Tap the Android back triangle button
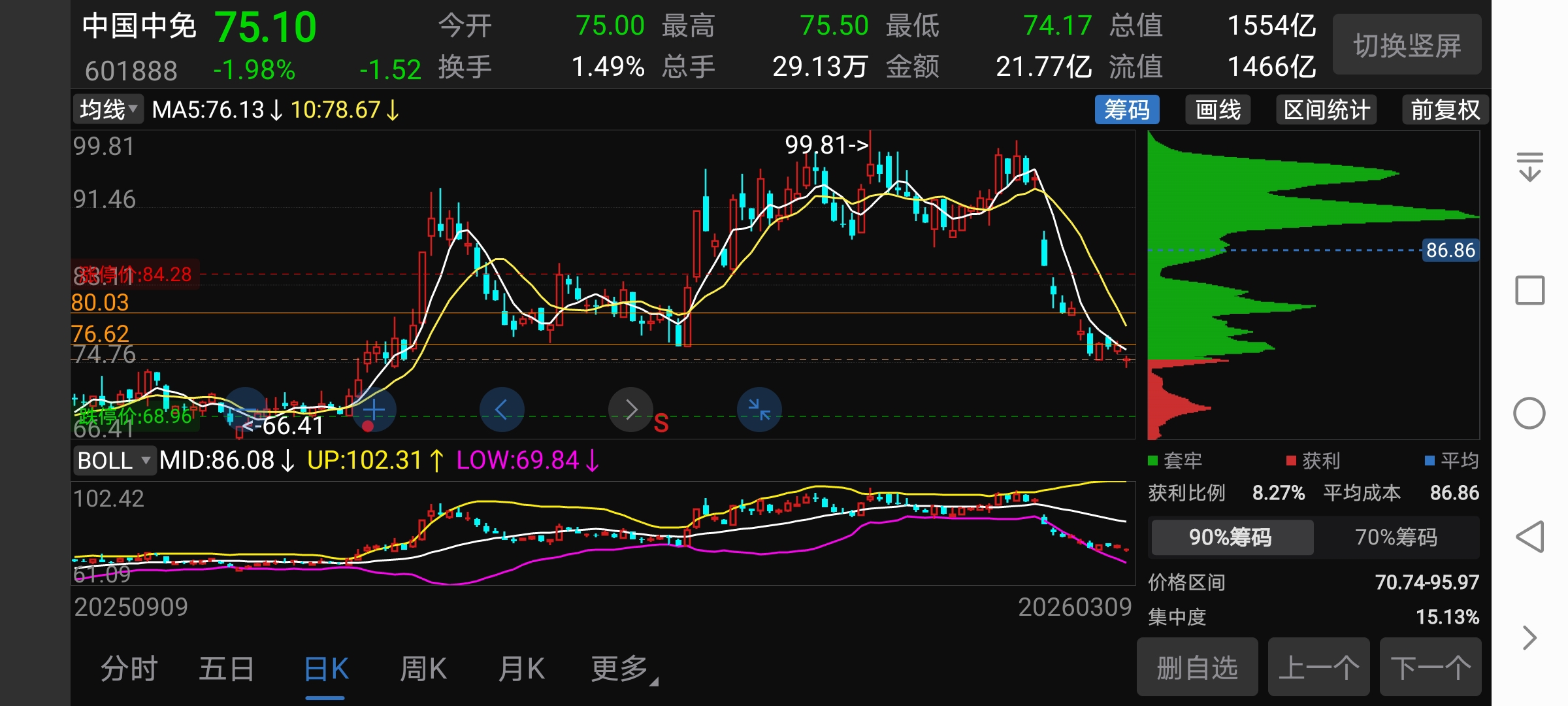This screenshot has height=706, width=1568. (x=1529, y=537)
